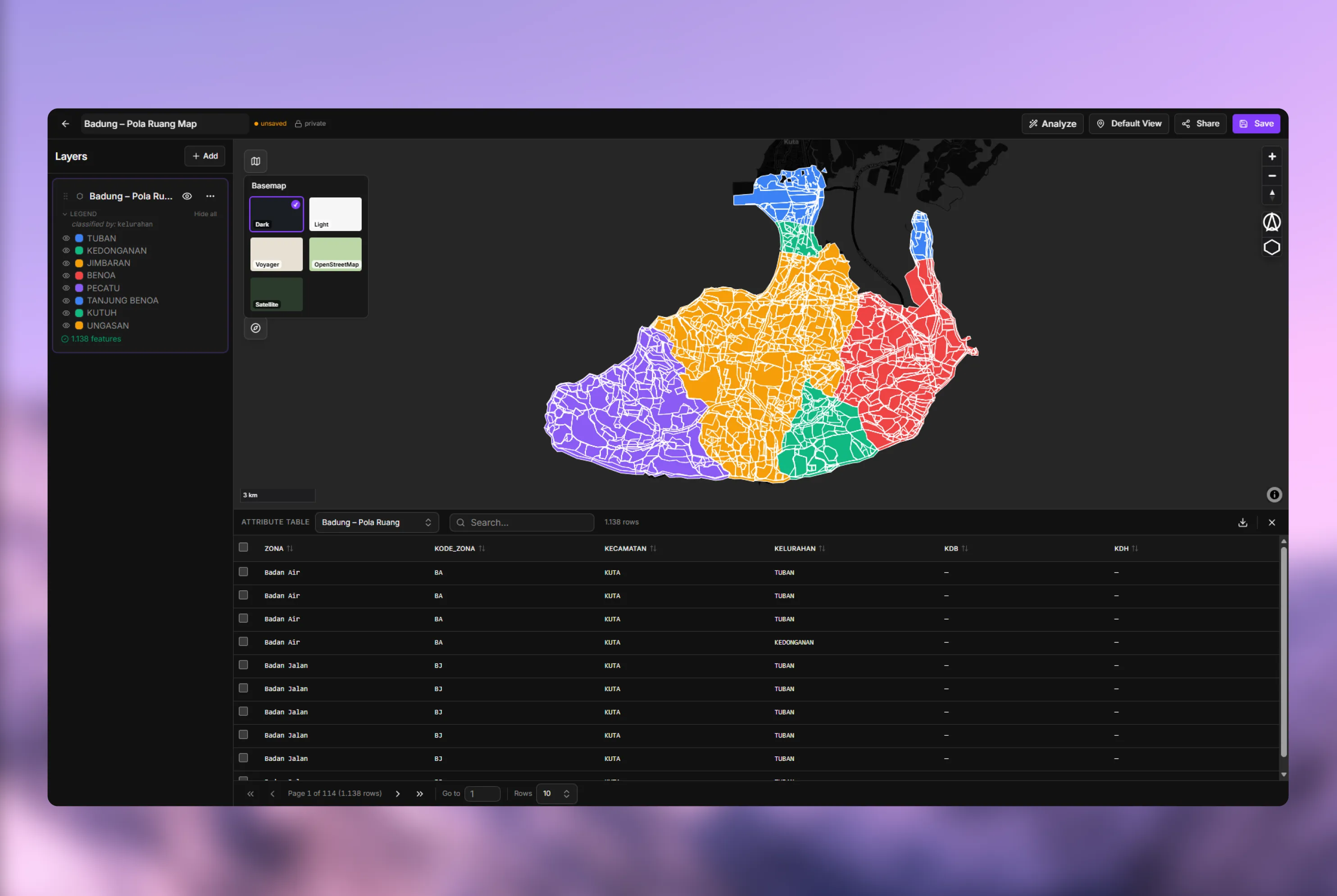Go to the first table page
1337x896 pixels.
(250, 794)
